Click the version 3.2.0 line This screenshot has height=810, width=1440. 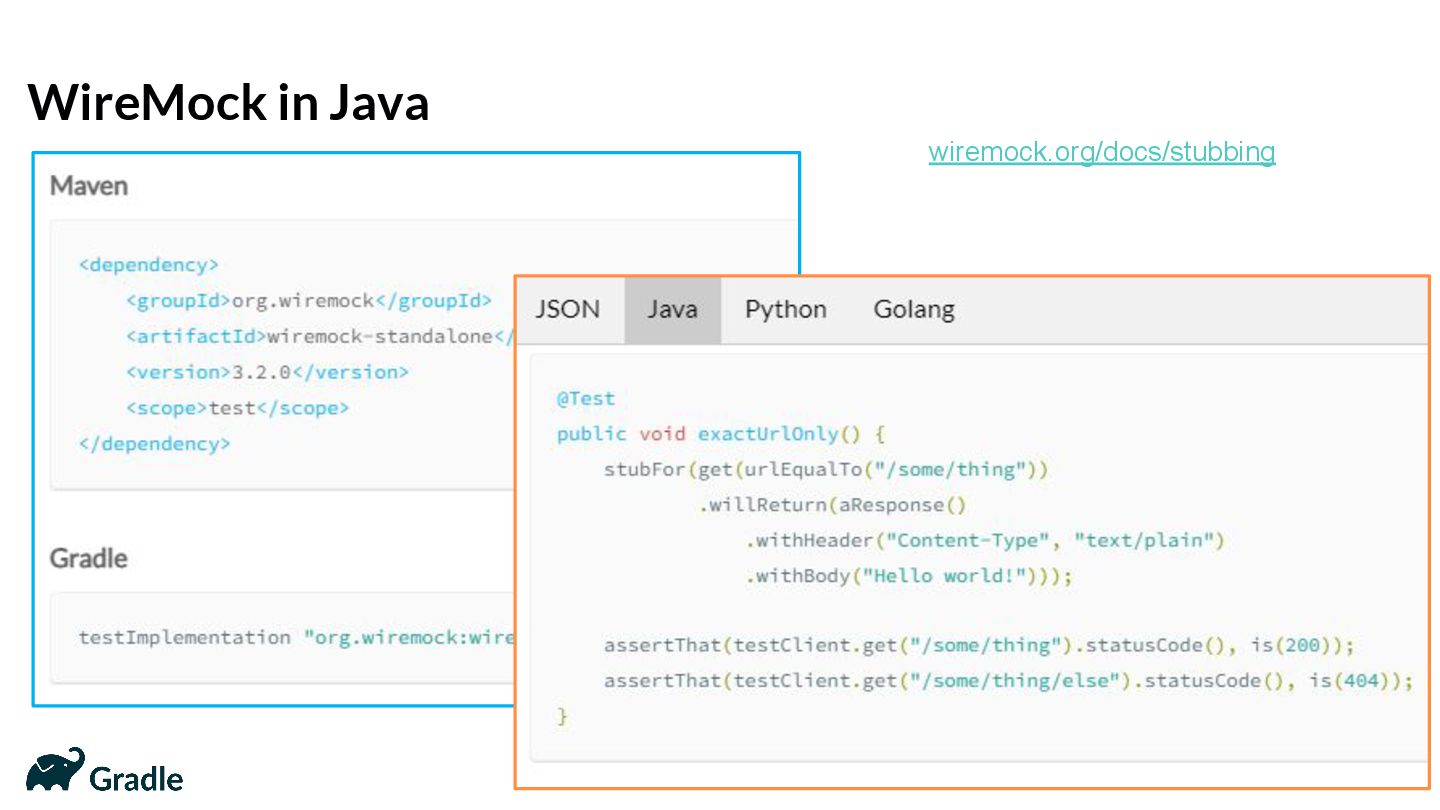[267, 372]
